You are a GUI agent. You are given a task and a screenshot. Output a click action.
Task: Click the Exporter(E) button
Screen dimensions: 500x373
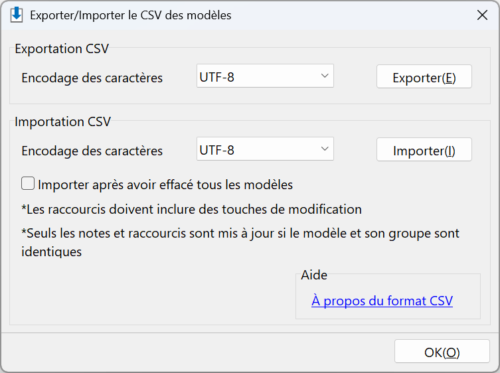[424, 77]
